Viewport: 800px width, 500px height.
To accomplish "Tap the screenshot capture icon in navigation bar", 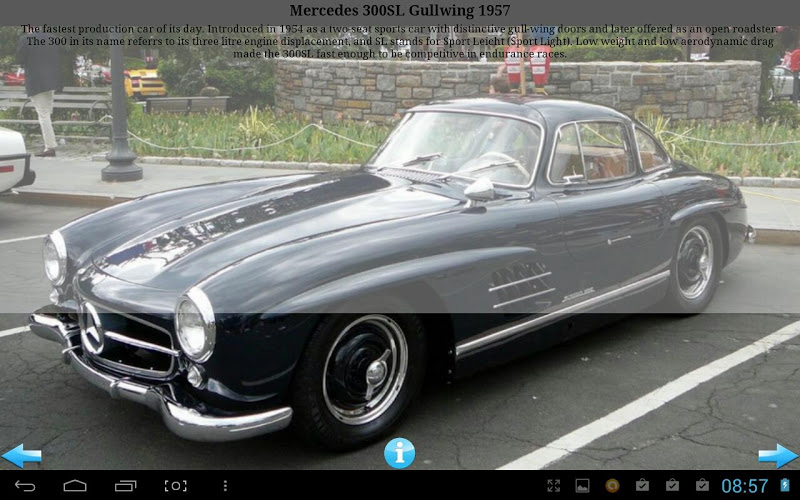I will [175, 486].
